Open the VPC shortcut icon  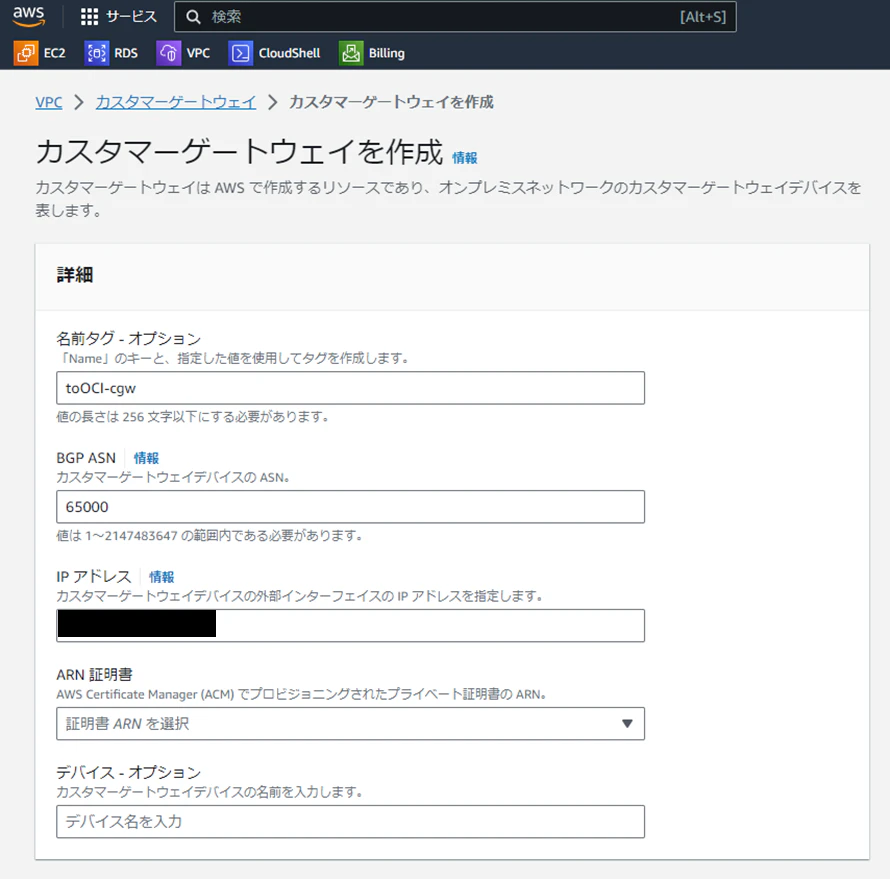(168, 53)
